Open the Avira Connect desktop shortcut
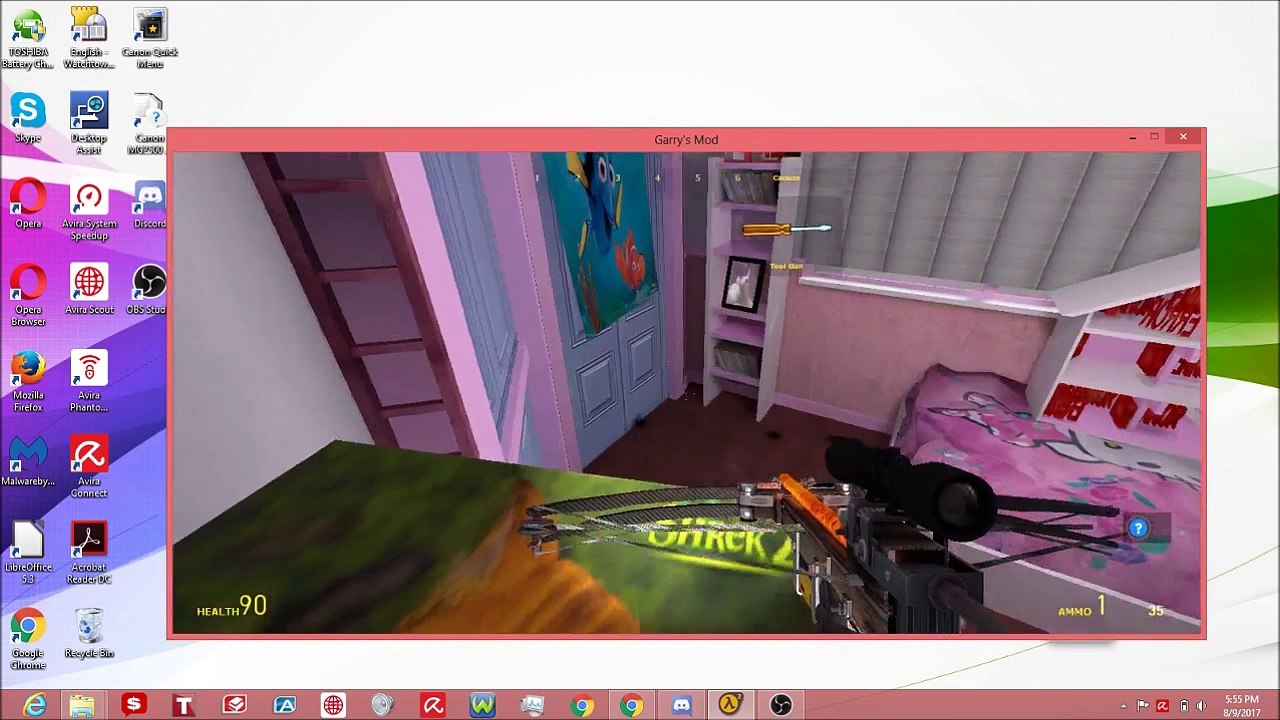Image resolution: width=1280 pixels, height=720 pixels. point(88,468)
